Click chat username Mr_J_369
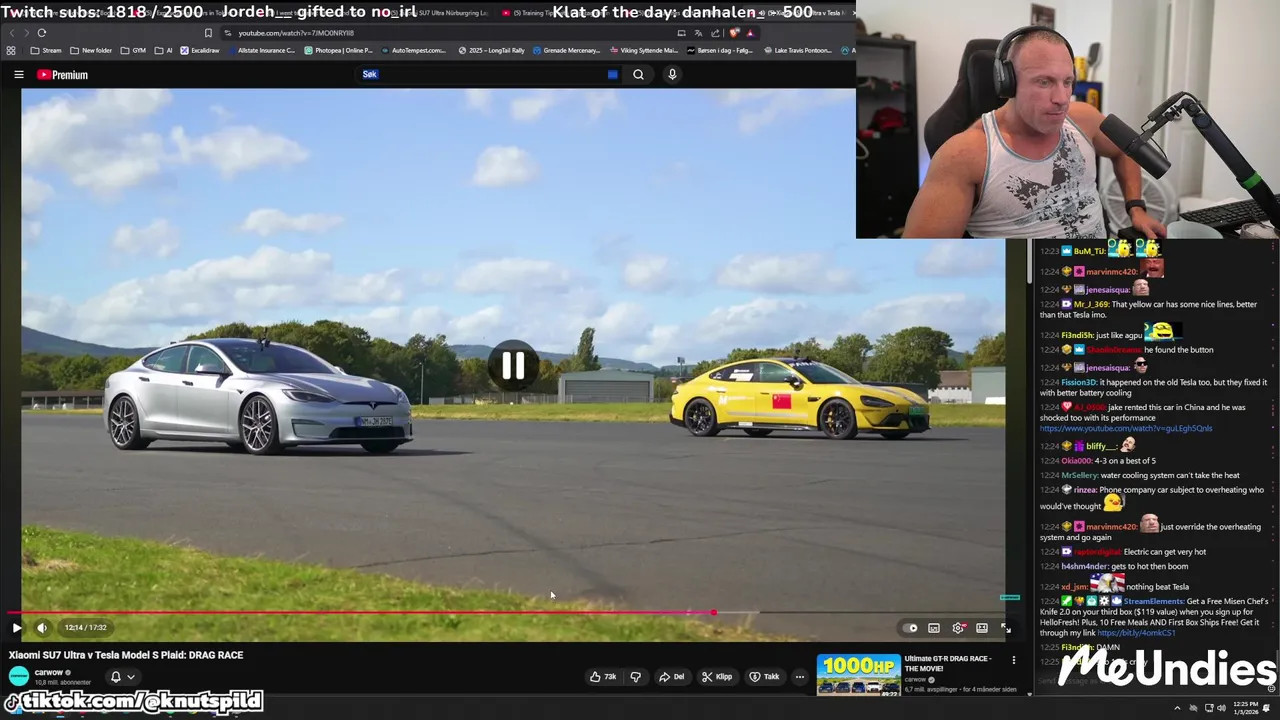This screenshot has height=720, width=1280. 1092,304
